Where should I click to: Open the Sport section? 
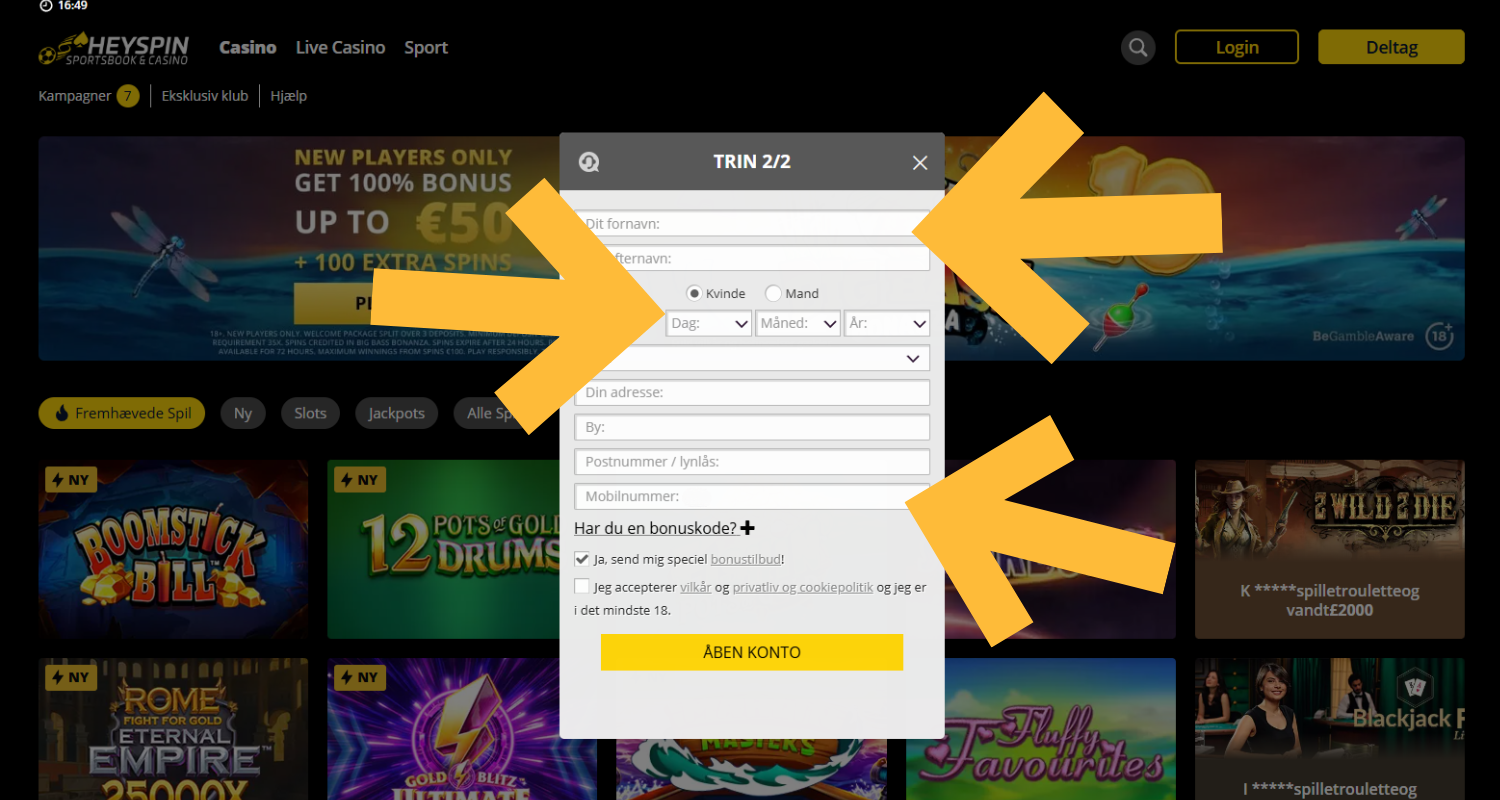(x=426, y=48)
